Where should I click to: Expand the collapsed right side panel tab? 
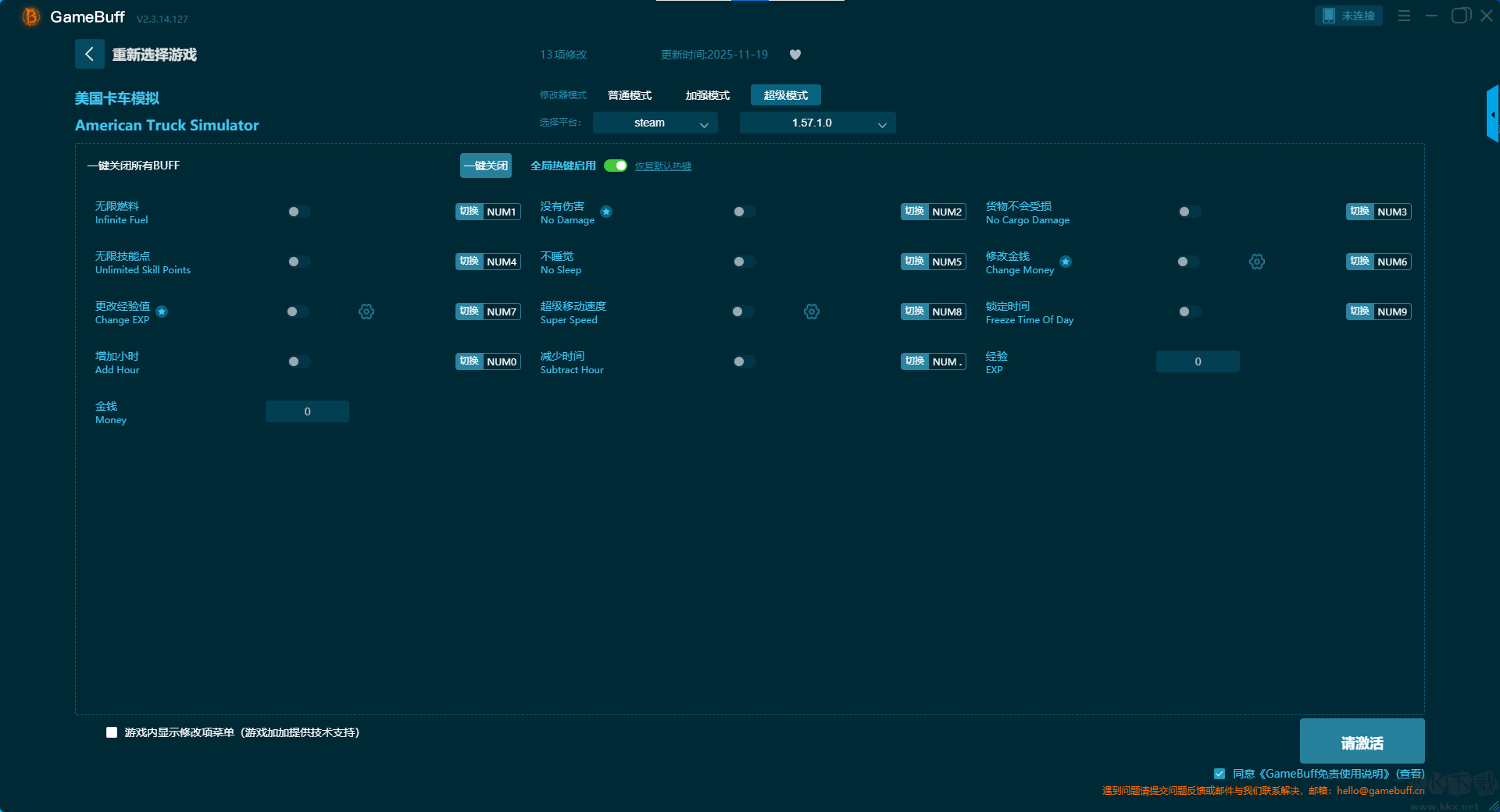1492,115
